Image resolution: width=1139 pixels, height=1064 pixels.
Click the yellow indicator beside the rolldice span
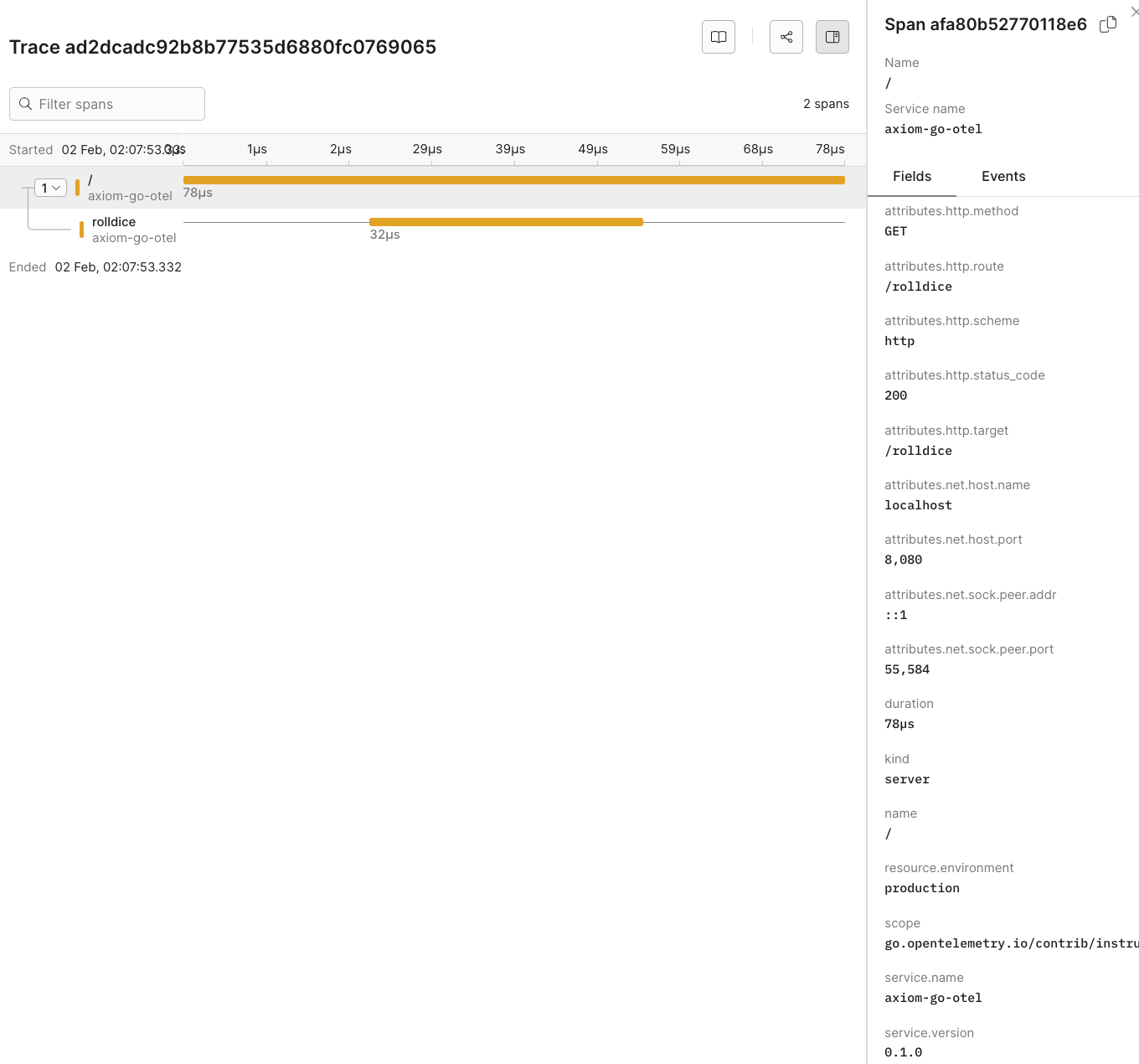[x=81, y=228]
